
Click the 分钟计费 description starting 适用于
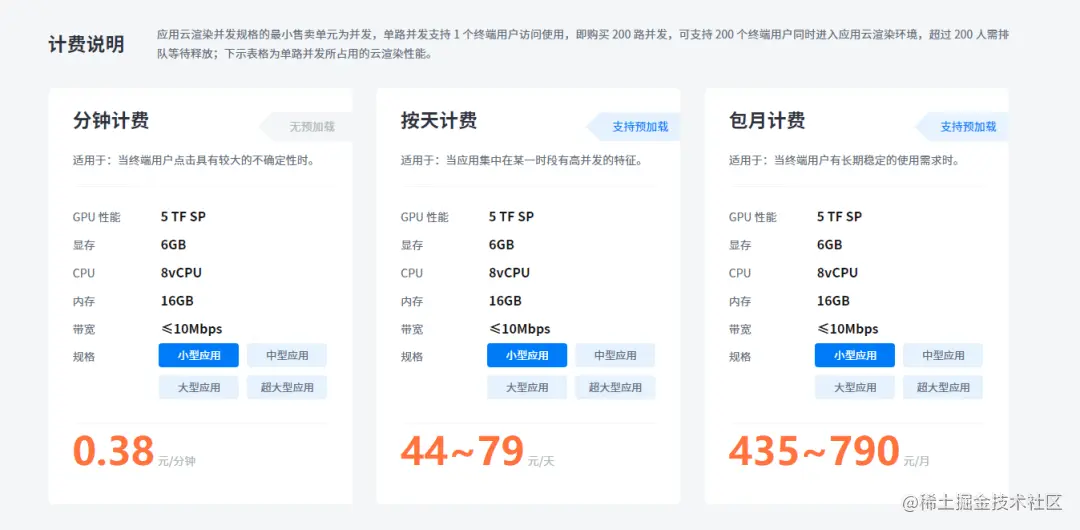194,161
